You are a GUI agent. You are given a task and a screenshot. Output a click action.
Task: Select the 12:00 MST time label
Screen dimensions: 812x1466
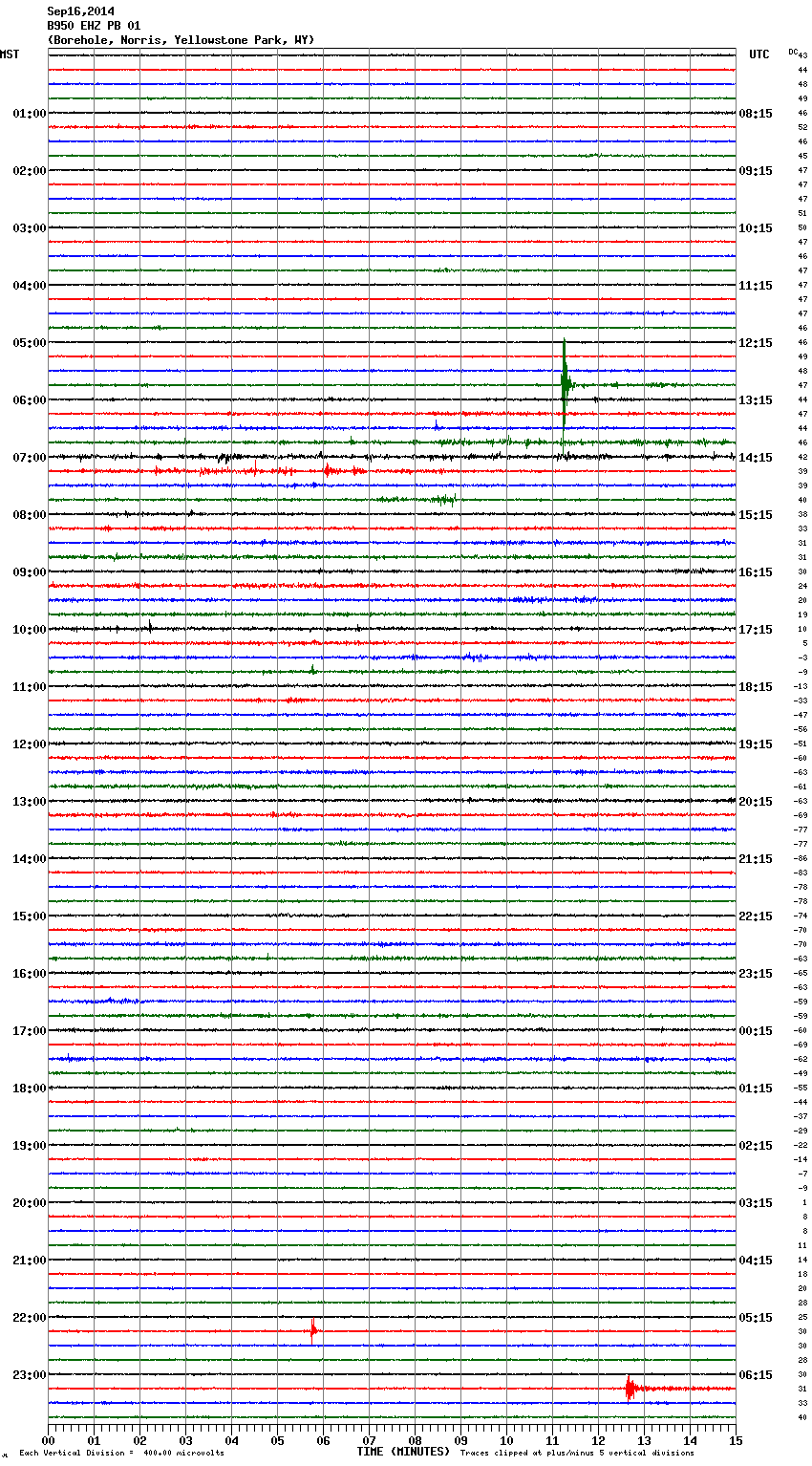[x=30, y=744]
